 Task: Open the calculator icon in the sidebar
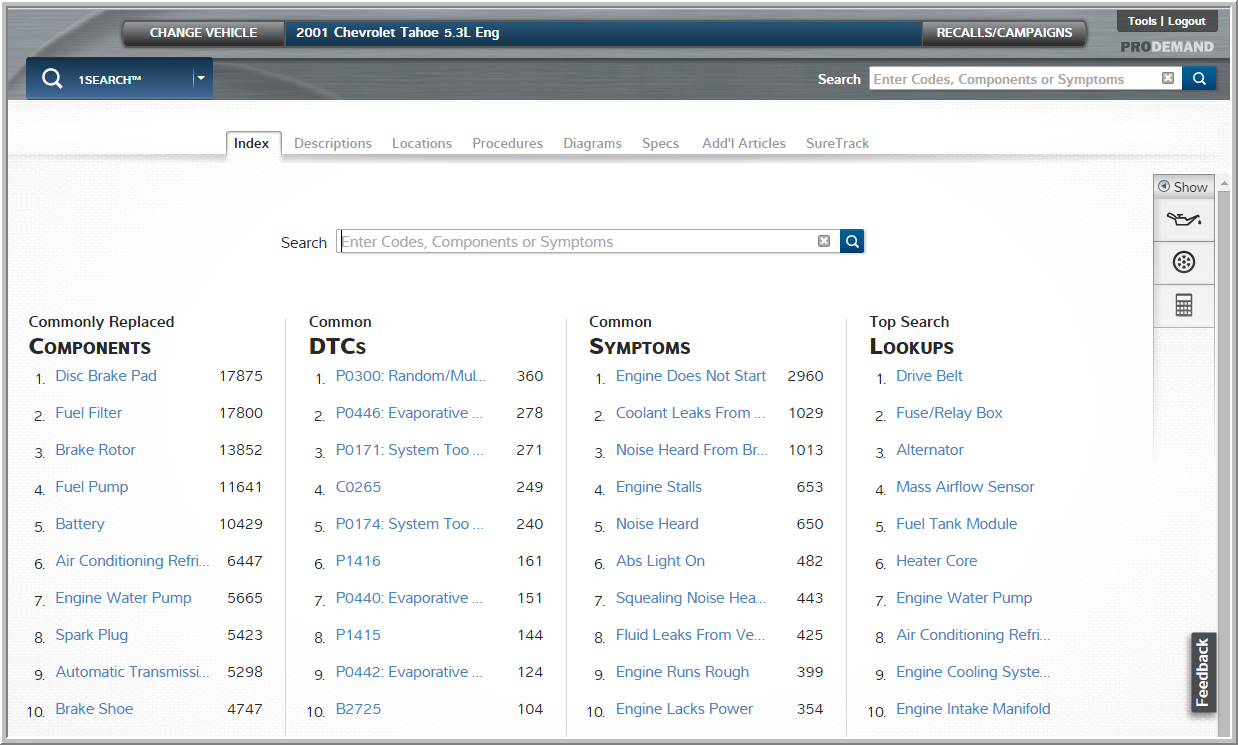[x=1183, y=305]
